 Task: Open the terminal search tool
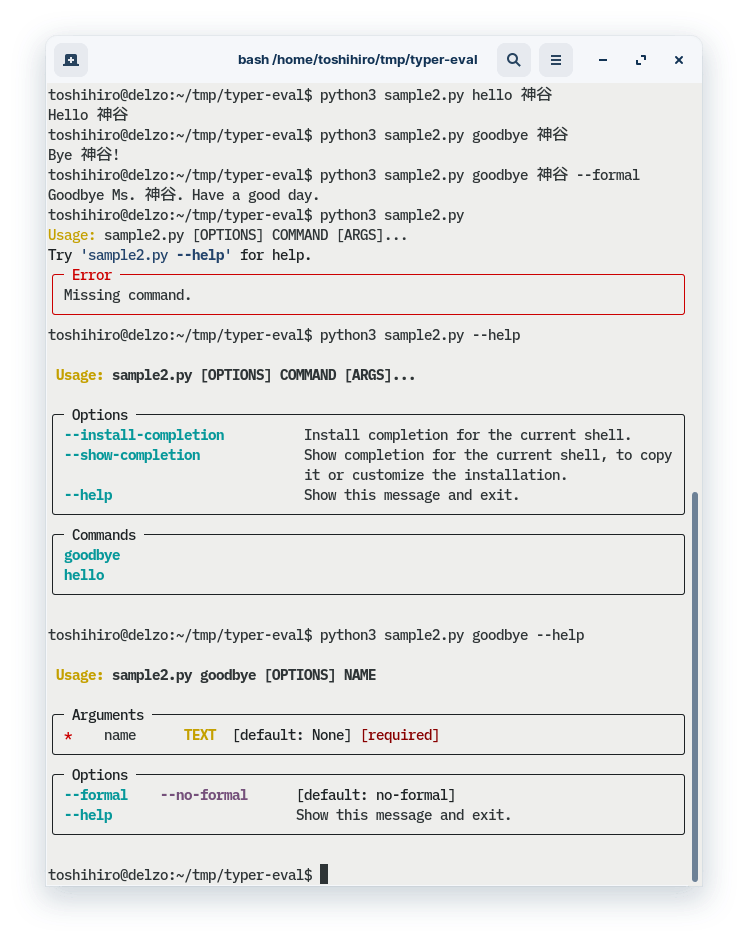coord(514,60)
